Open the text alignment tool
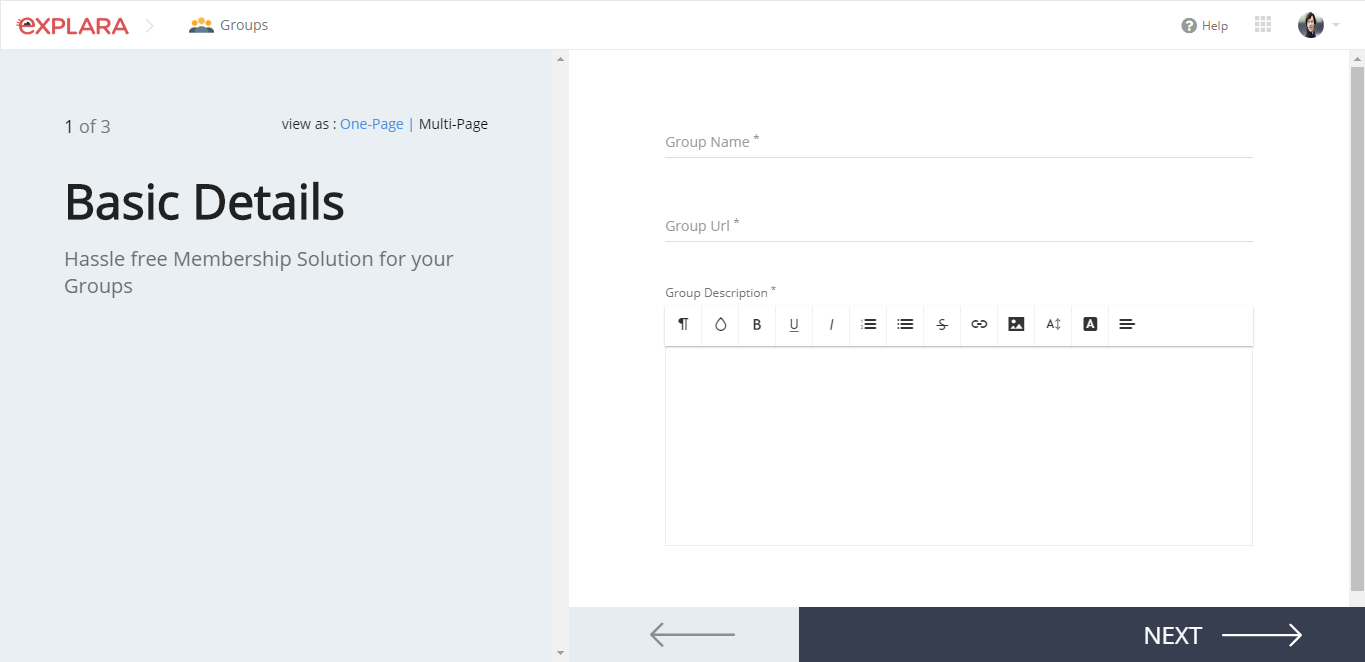Screen dimensions: 1365x662 (x=1127, y=324)
